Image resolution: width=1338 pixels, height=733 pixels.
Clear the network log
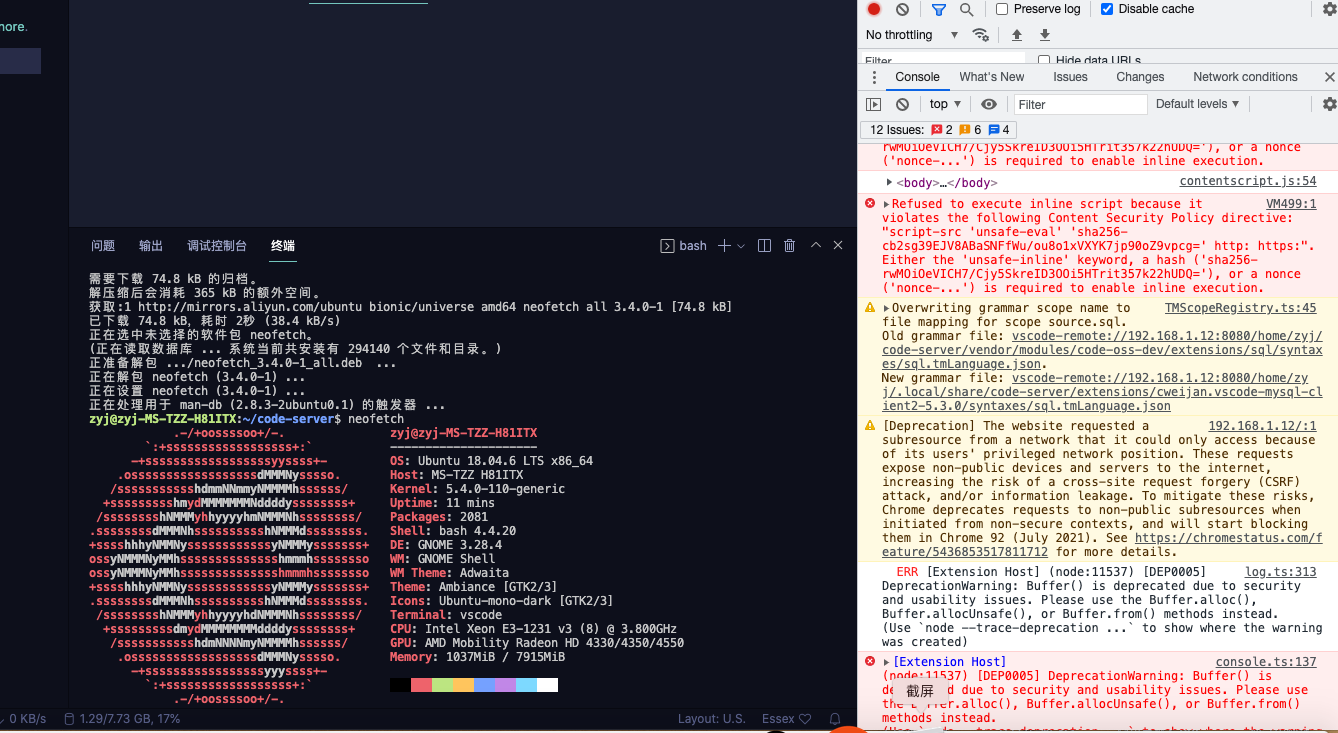(x=902, y=9)
